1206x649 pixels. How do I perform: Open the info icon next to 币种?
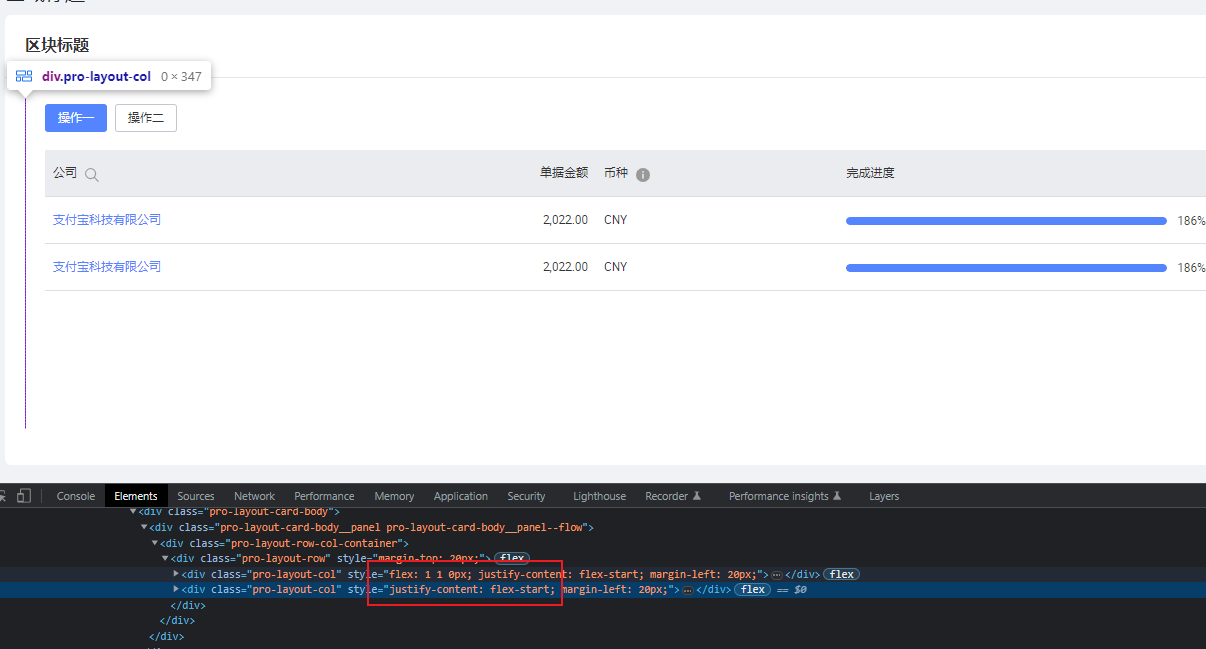pos(643,174)
